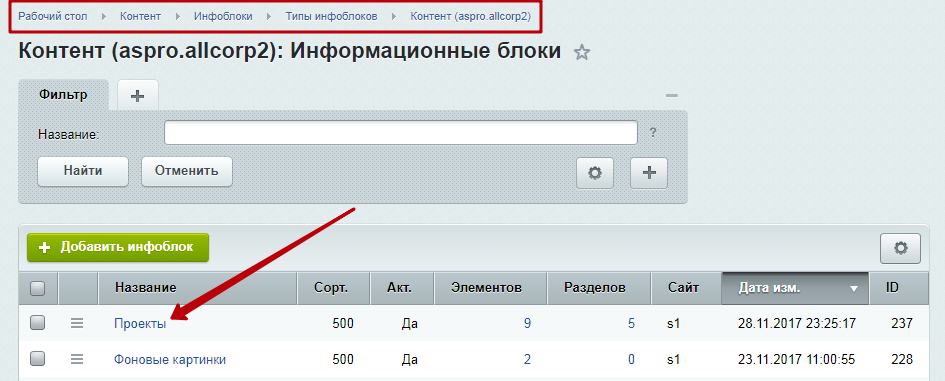Open Инфоблоки breadcrumb

[x=223, y=16]
